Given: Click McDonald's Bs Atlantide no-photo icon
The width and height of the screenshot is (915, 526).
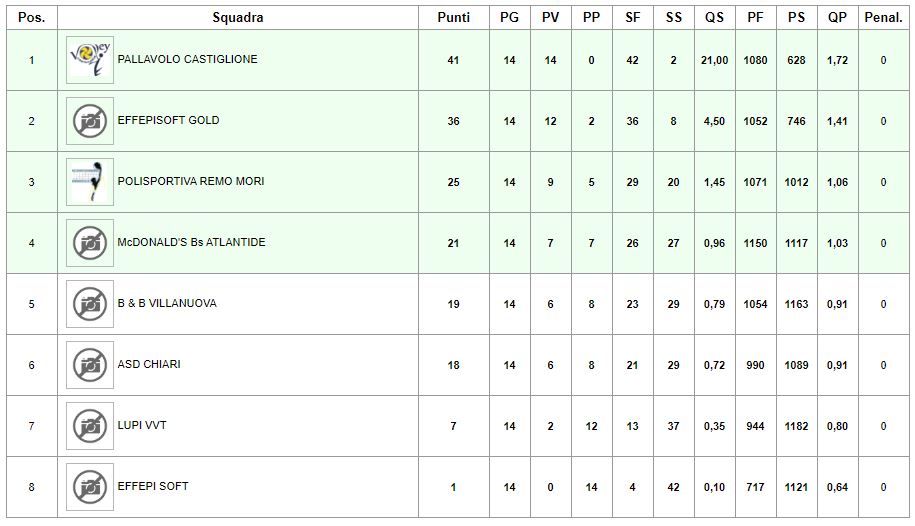Looking at the screenshot, I should point(90,243).
